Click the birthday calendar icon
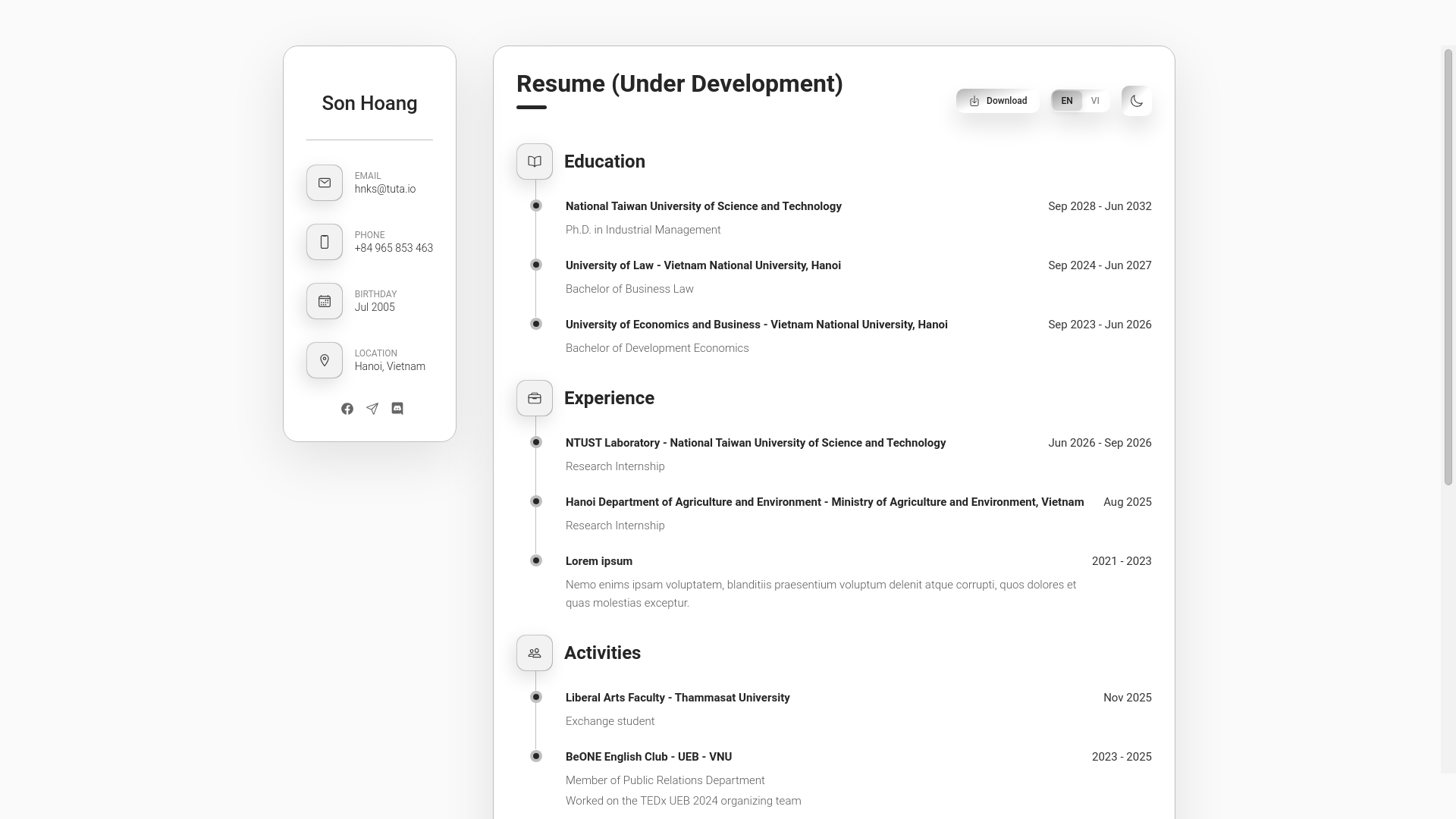Viewport: 1456px width, 819px height. [325, 301]
